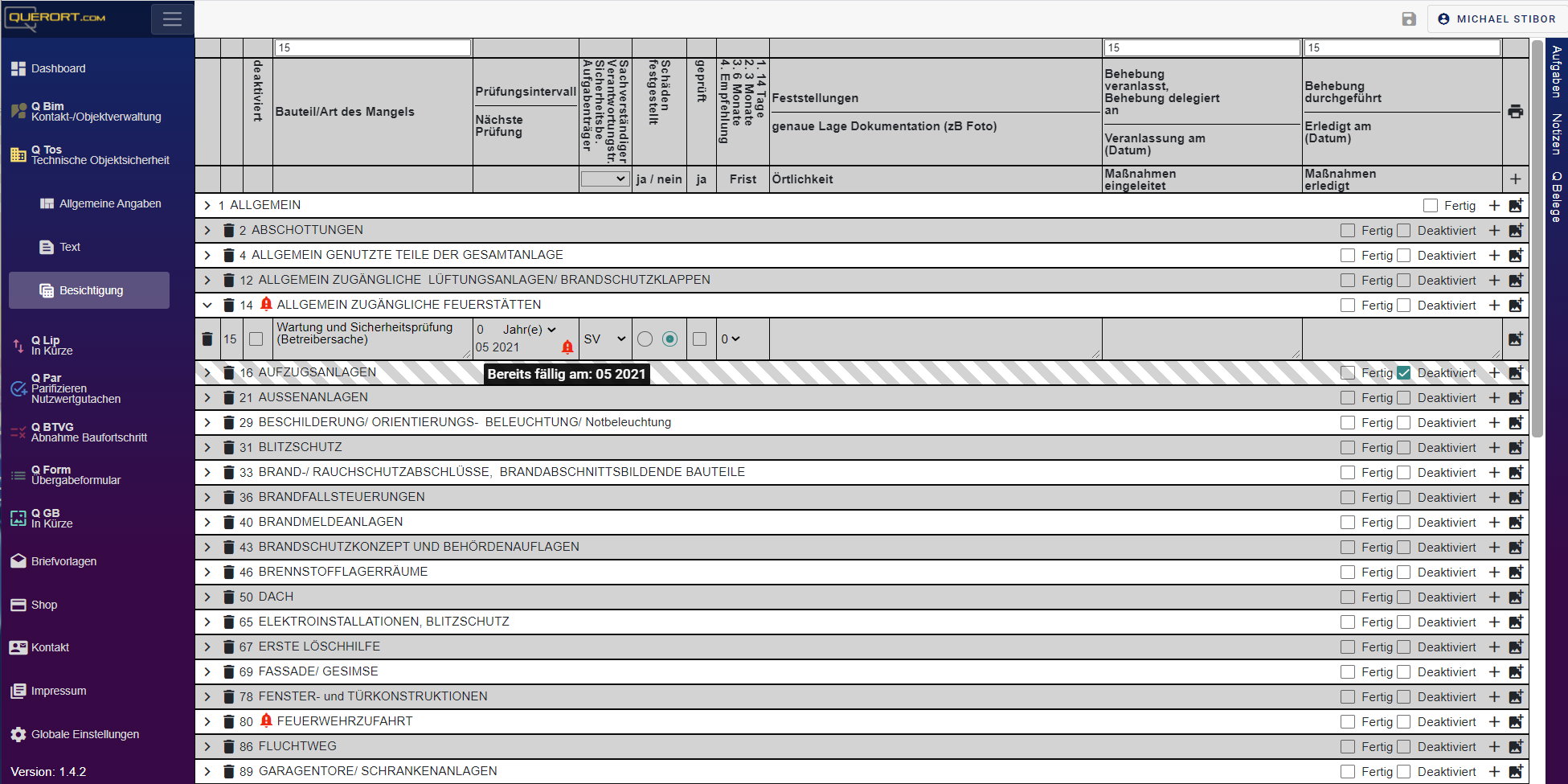Delete row 15 Wartung using trash icon
Image resolution: width=1568 pixels, height=784 pixels.
(x=207, y=339)
